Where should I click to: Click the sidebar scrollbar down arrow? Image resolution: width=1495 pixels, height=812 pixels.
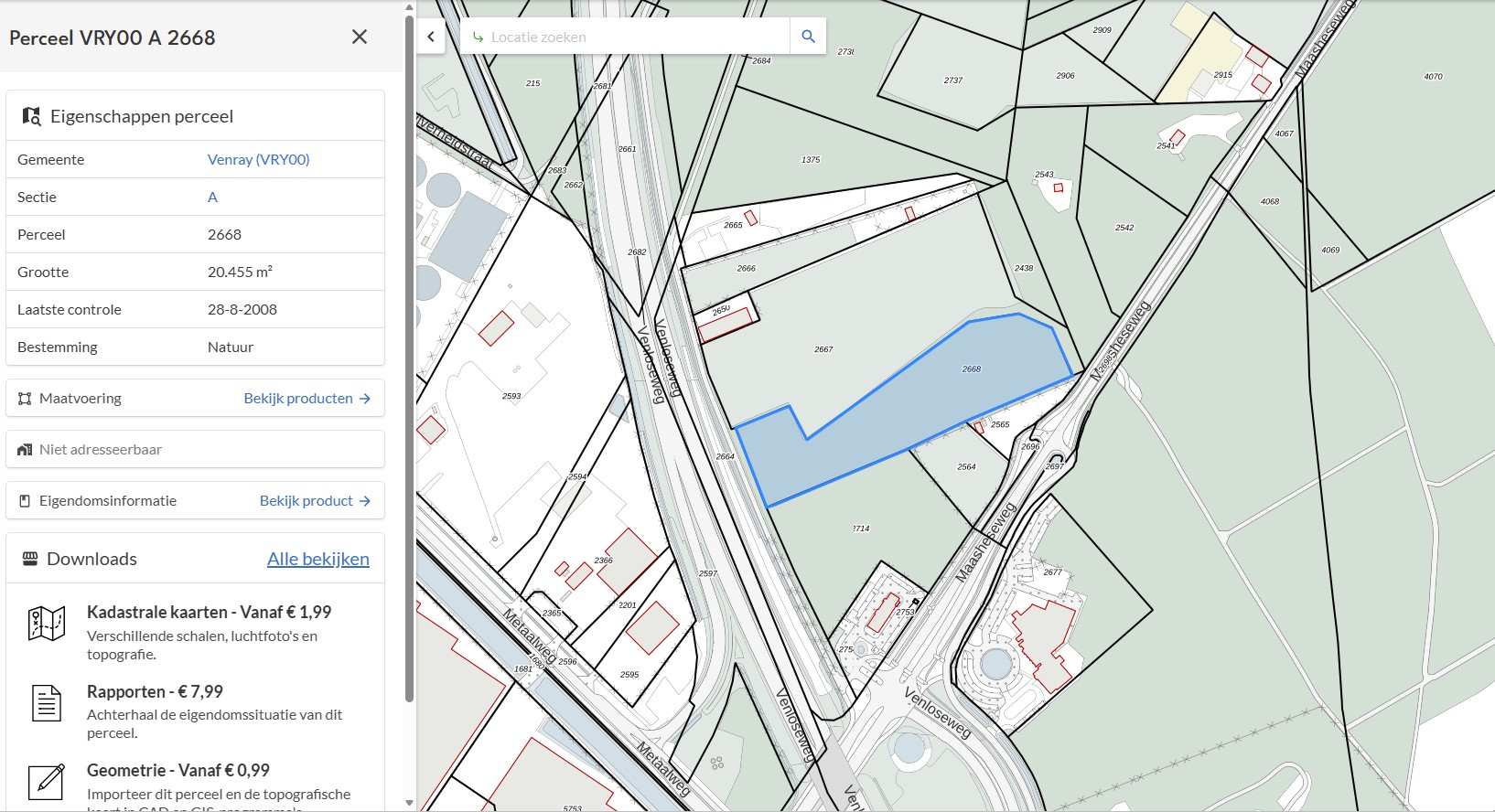click(x=409, y=803)
